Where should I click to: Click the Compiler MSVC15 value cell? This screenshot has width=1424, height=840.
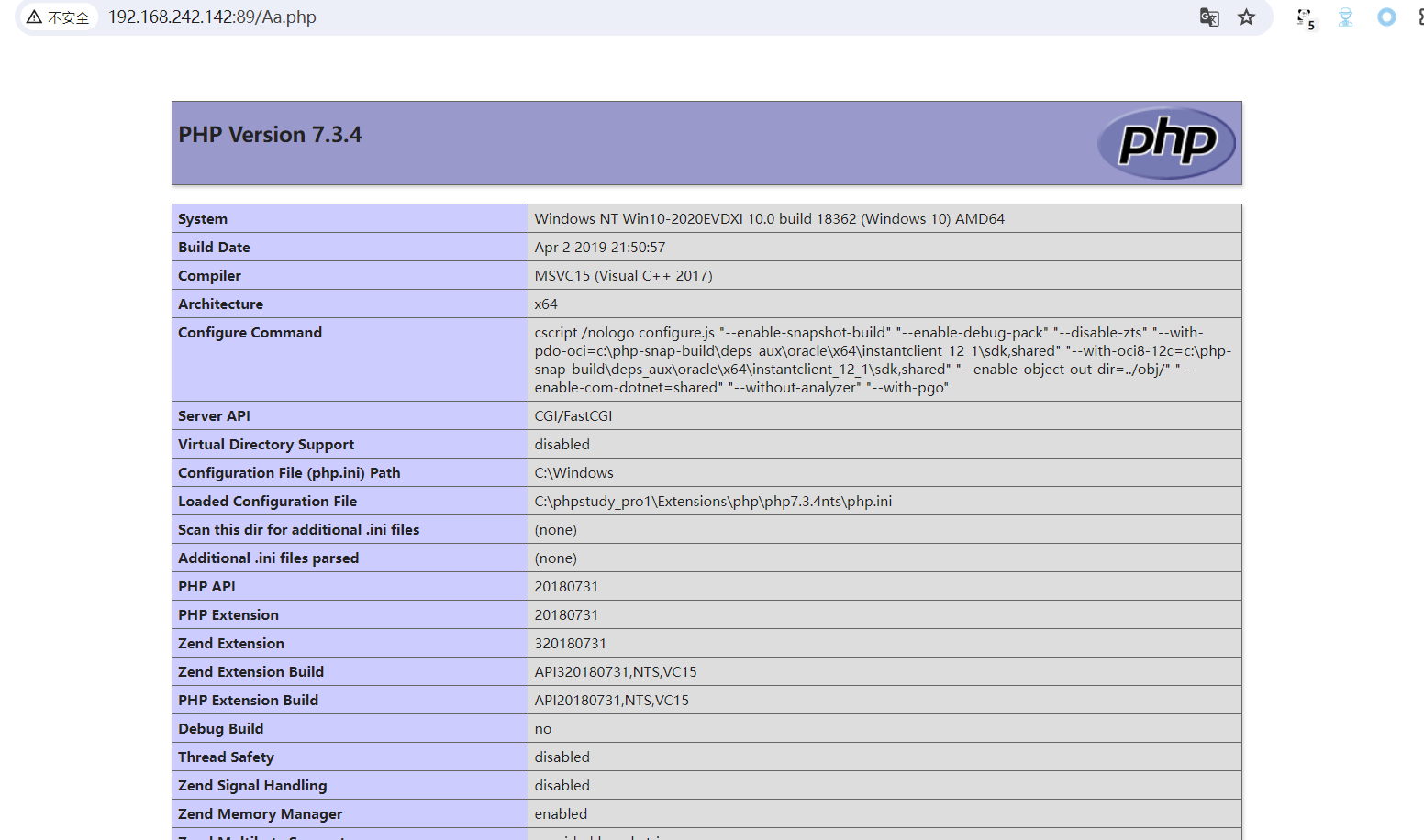(623, 275)
